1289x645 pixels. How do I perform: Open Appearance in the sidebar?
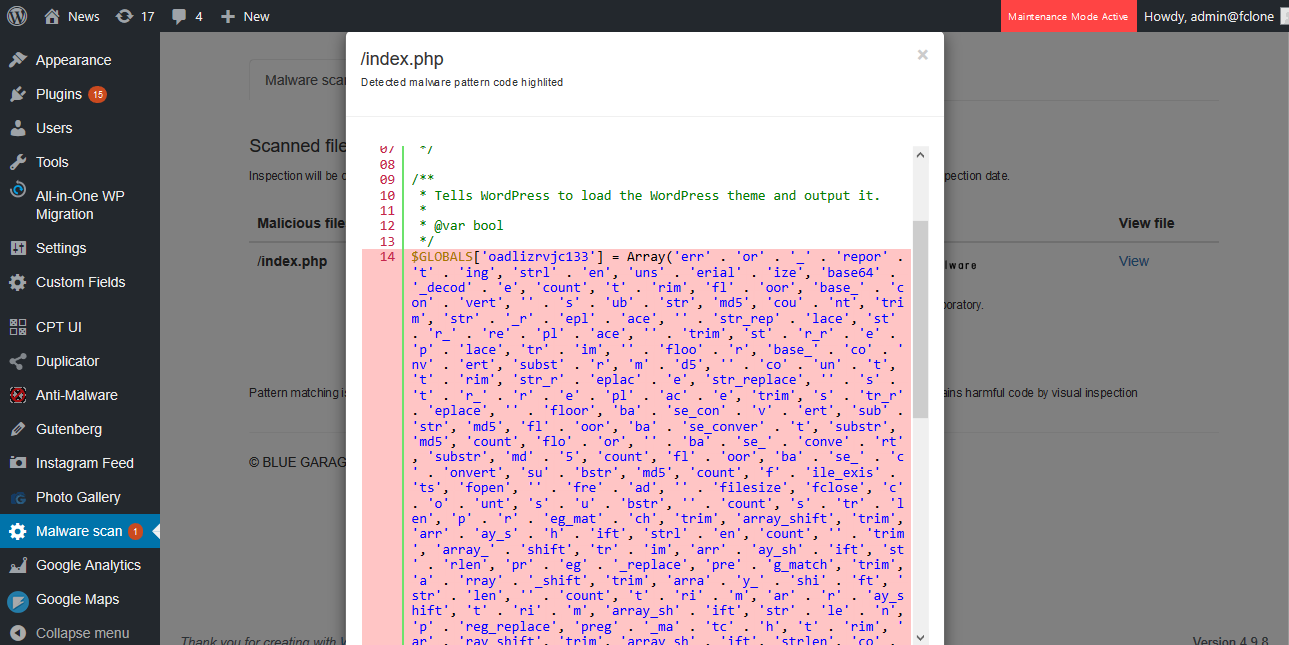tap(73, 60)
